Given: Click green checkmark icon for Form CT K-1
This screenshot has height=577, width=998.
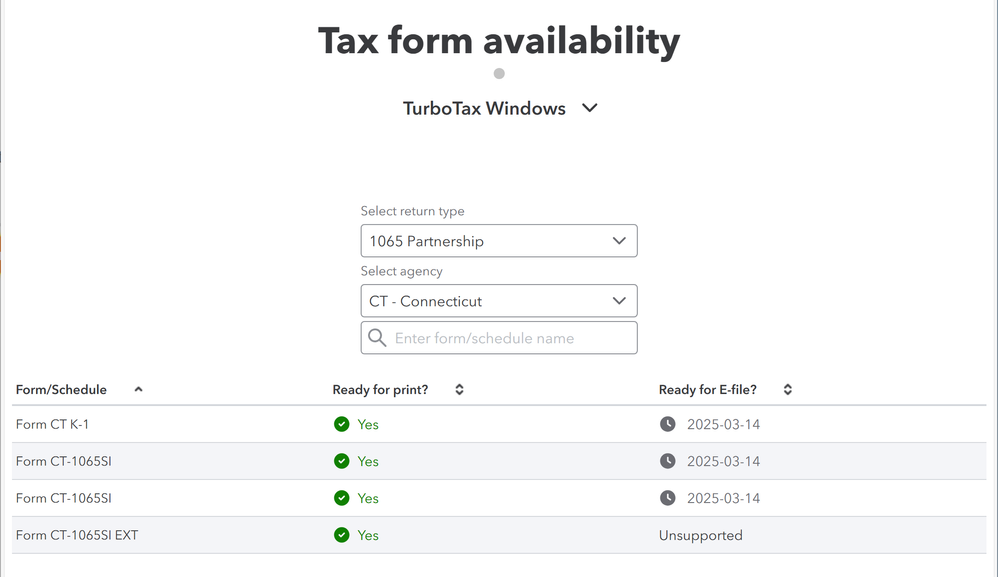Looking at the screenshot, I should (342, 424).
